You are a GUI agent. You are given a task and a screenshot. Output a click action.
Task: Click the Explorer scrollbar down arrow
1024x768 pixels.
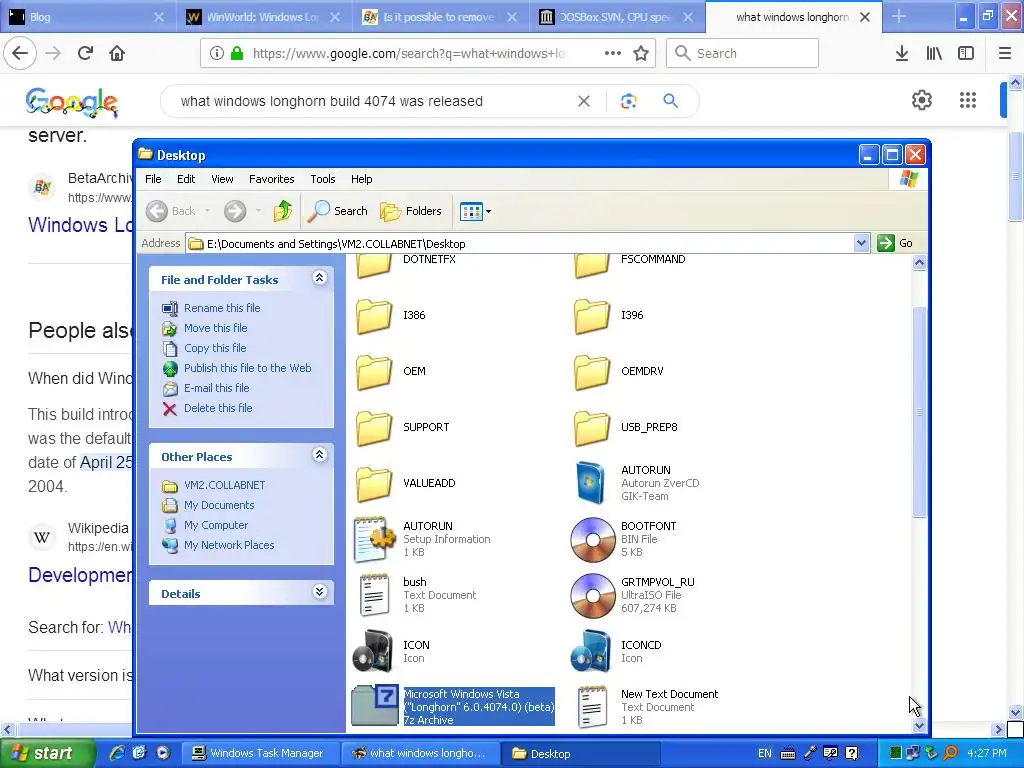click(919, 725)
